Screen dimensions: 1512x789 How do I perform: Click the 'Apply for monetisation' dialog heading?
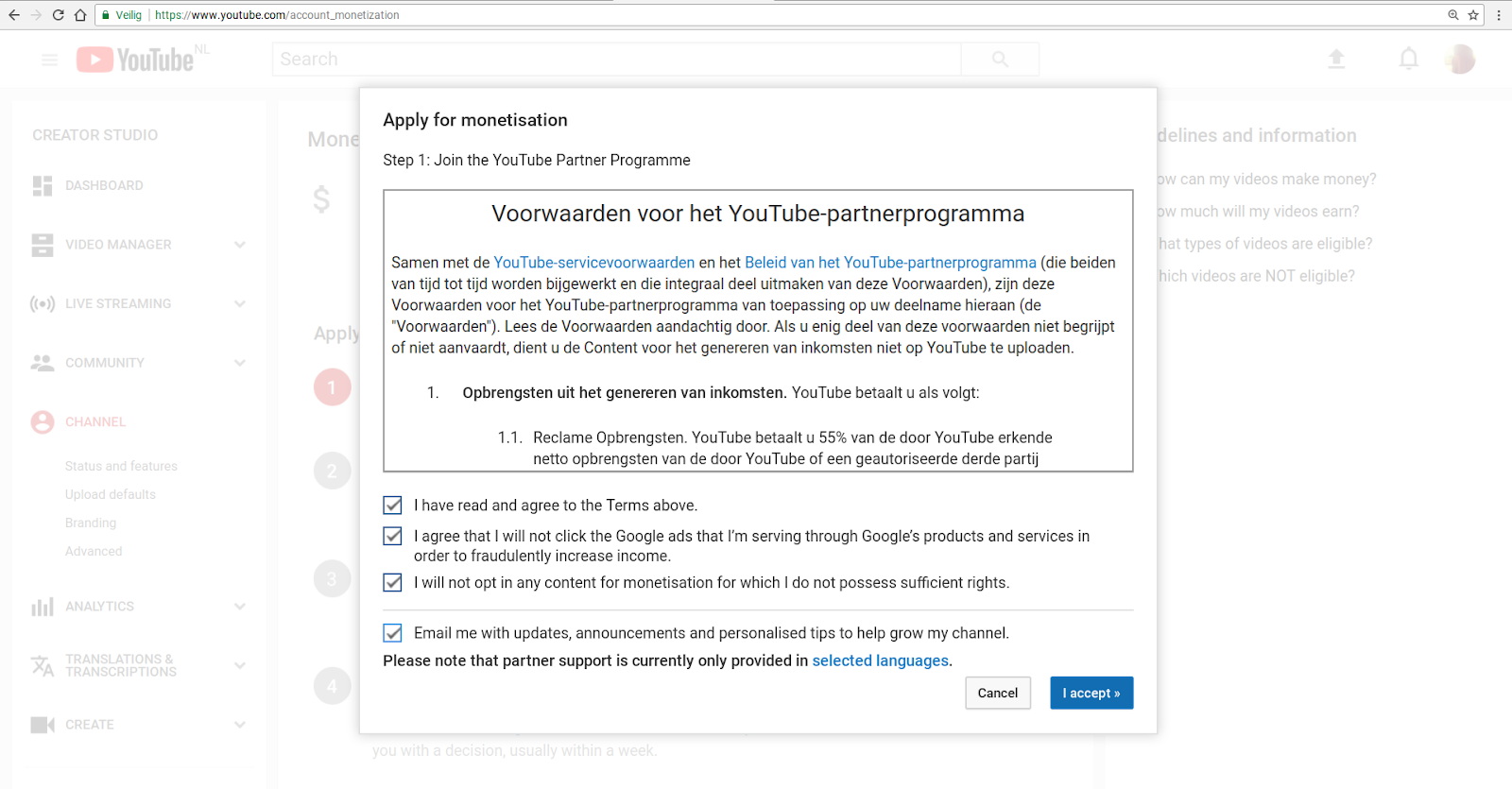pyautogui.click(x=475, y=120)
